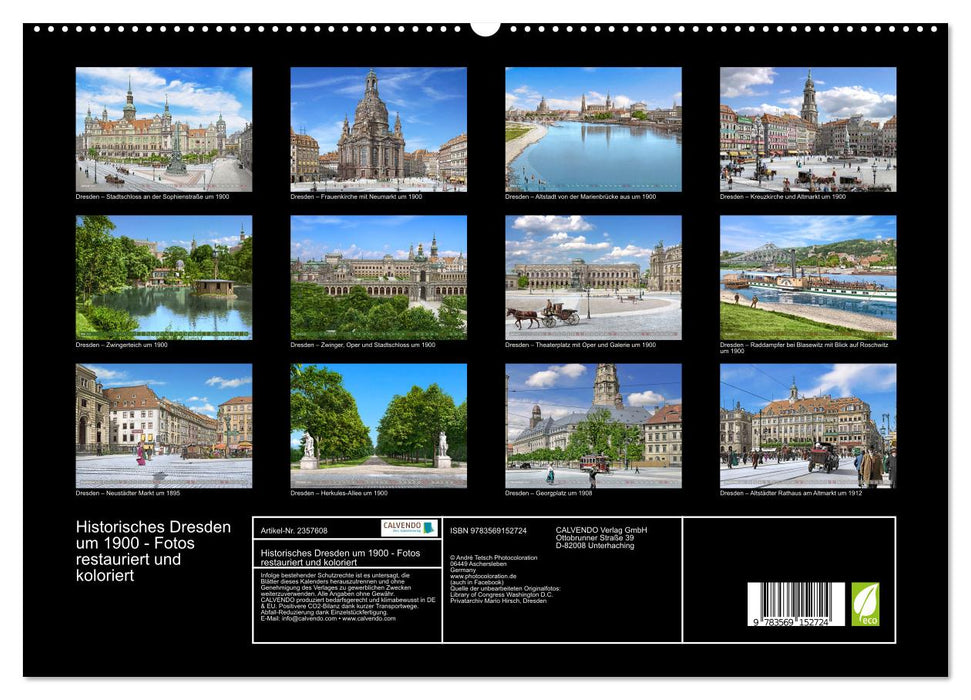971x700 pixels.
Task: Open the Raddampfer bei Blasewitz photo
Action: [808, 278]
